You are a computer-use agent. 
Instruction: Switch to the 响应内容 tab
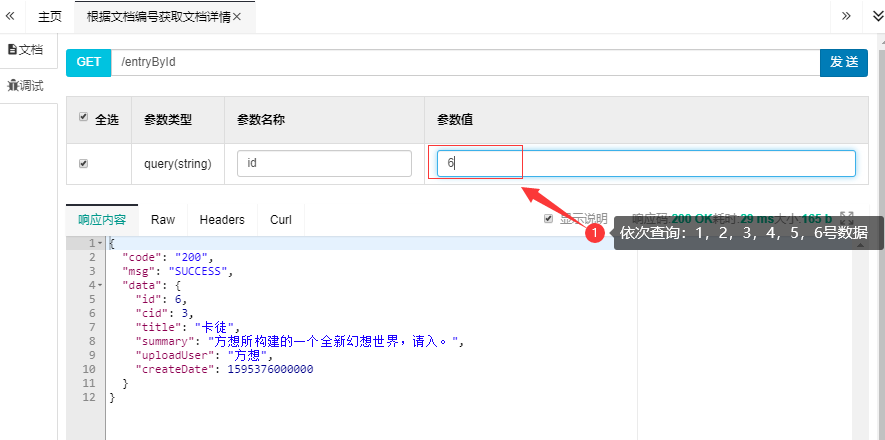(x=102, y=220)
